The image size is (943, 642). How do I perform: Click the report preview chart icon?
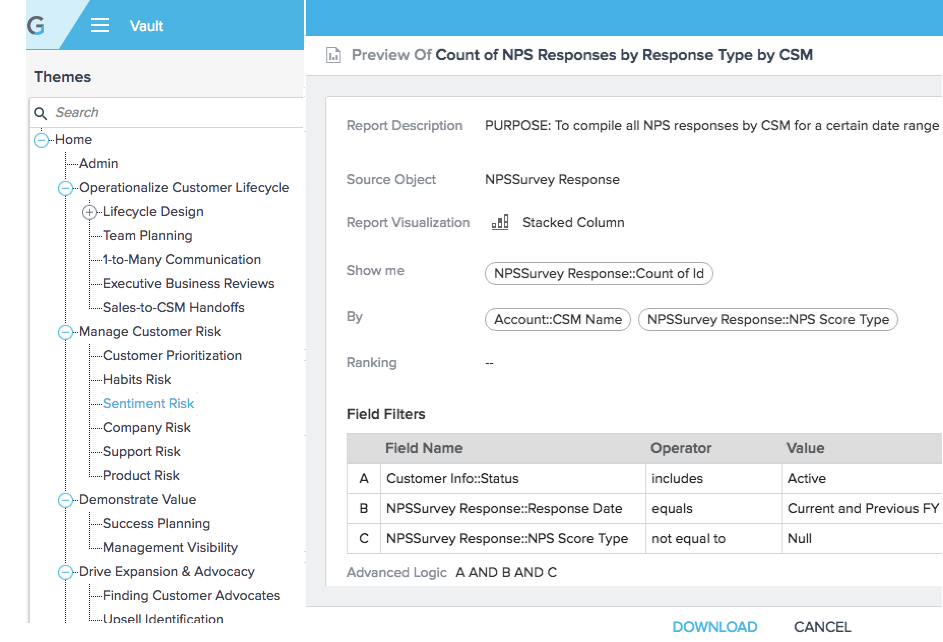333,55
